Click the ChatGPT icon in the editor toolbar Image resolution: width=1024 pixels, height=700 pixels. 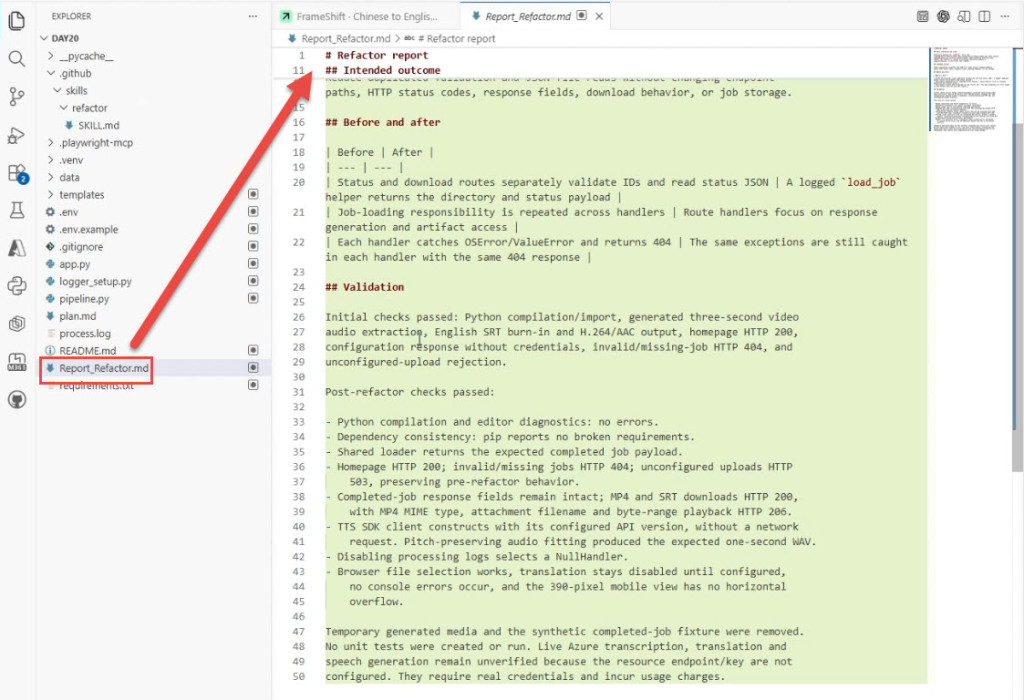pos(943,16)
